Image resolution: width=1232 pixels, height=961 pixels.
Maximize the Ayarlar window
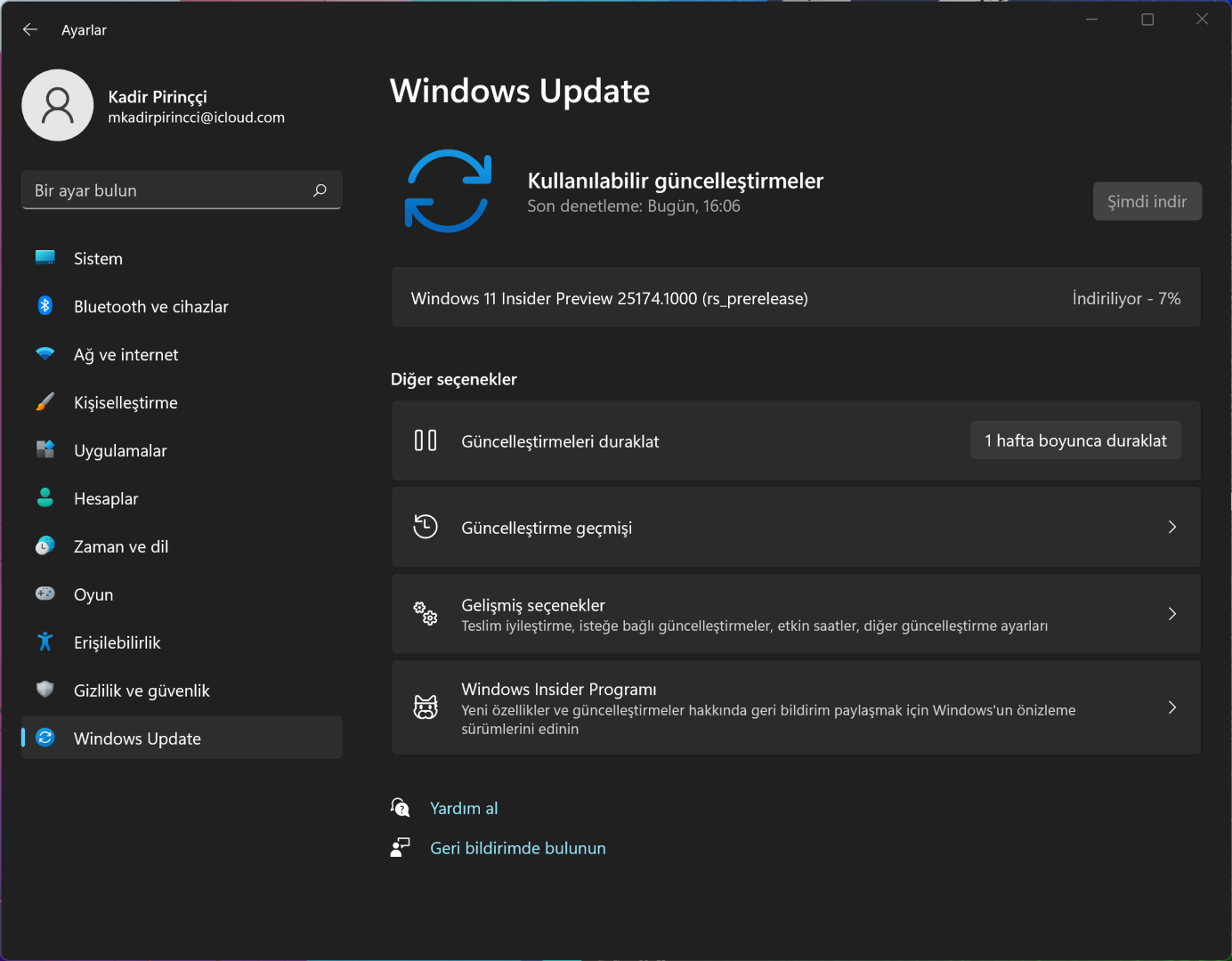click(1147, 19)
